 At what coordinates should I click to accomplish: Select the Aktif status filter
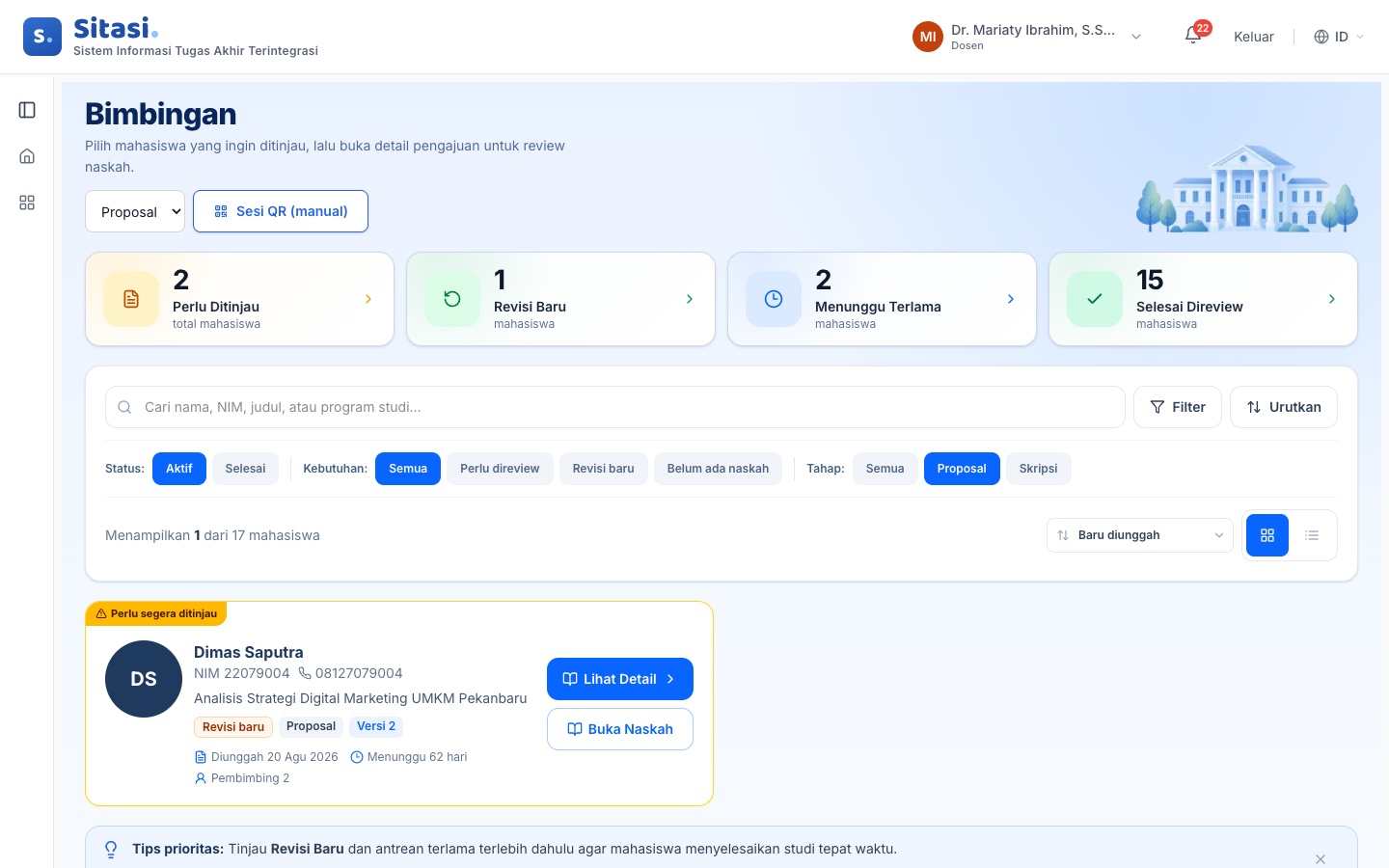(x=179, y=469)
